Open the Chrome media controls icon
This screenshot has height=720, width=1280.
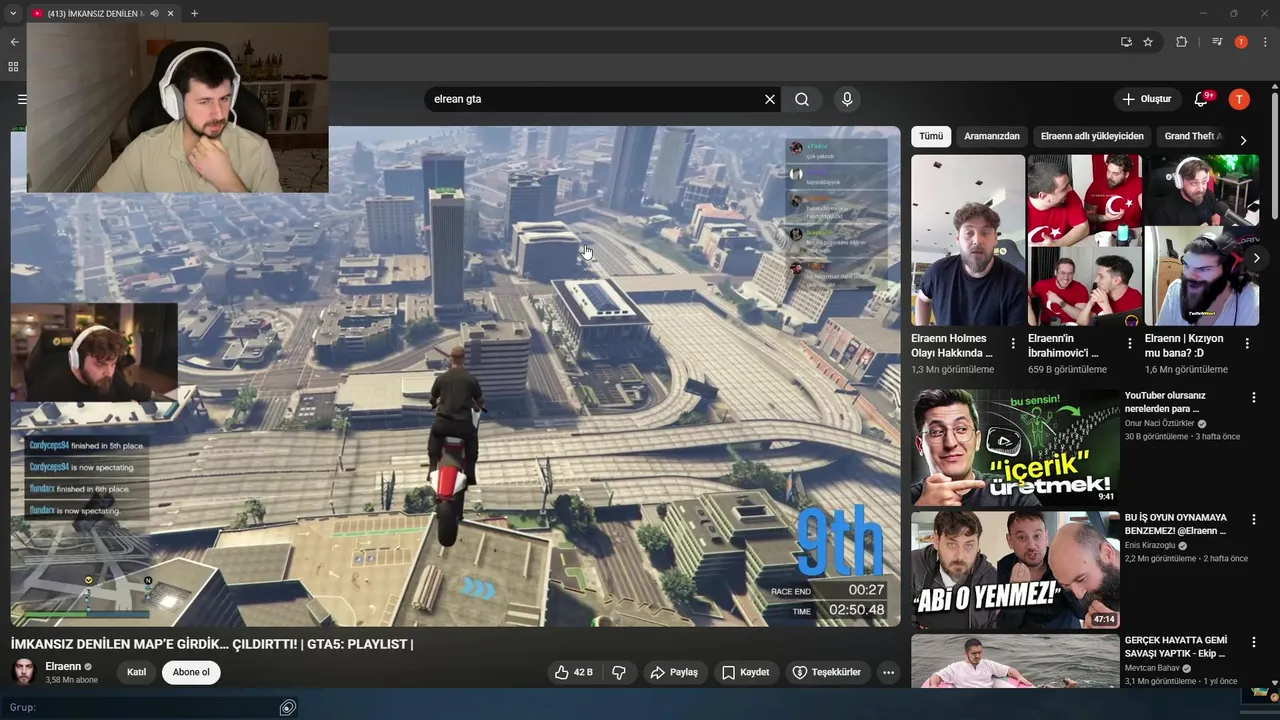pos(1217,42)
